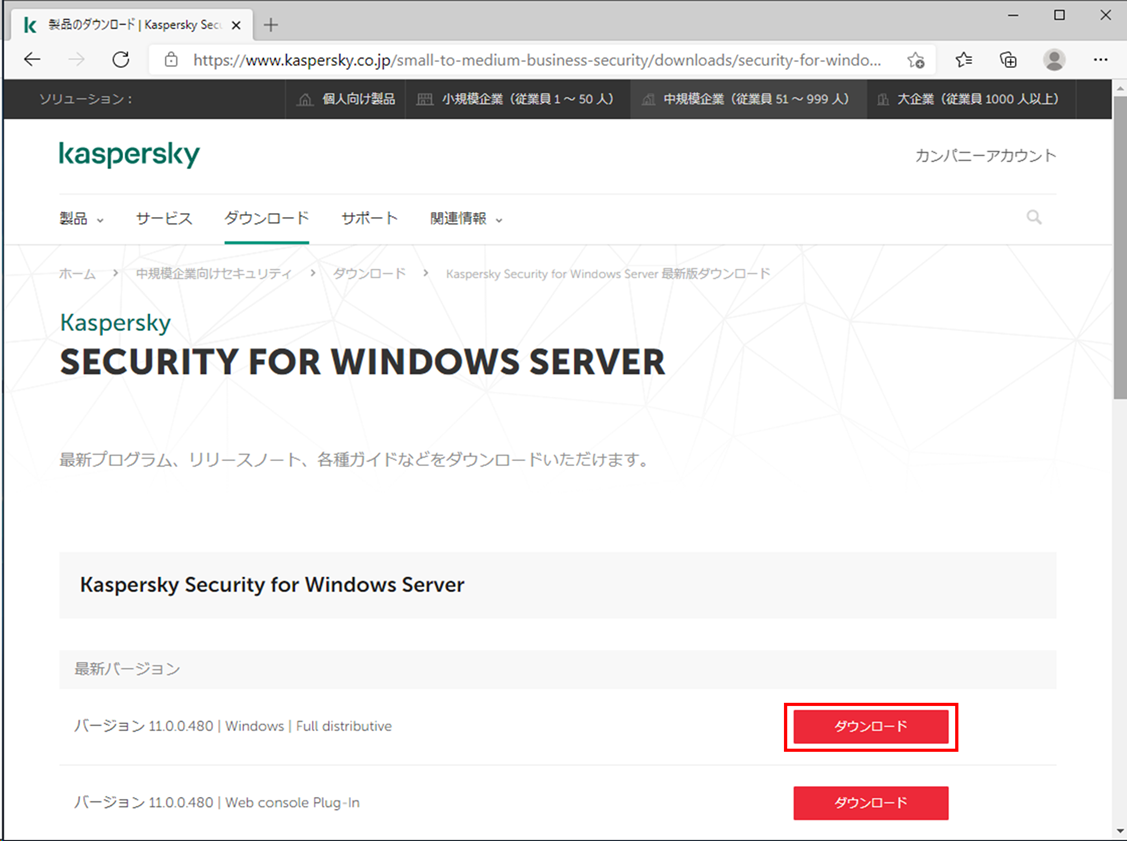This screenshot has width=1127, height=841.
Task: Open a new tab with plus button
Action: coord(271,25)
